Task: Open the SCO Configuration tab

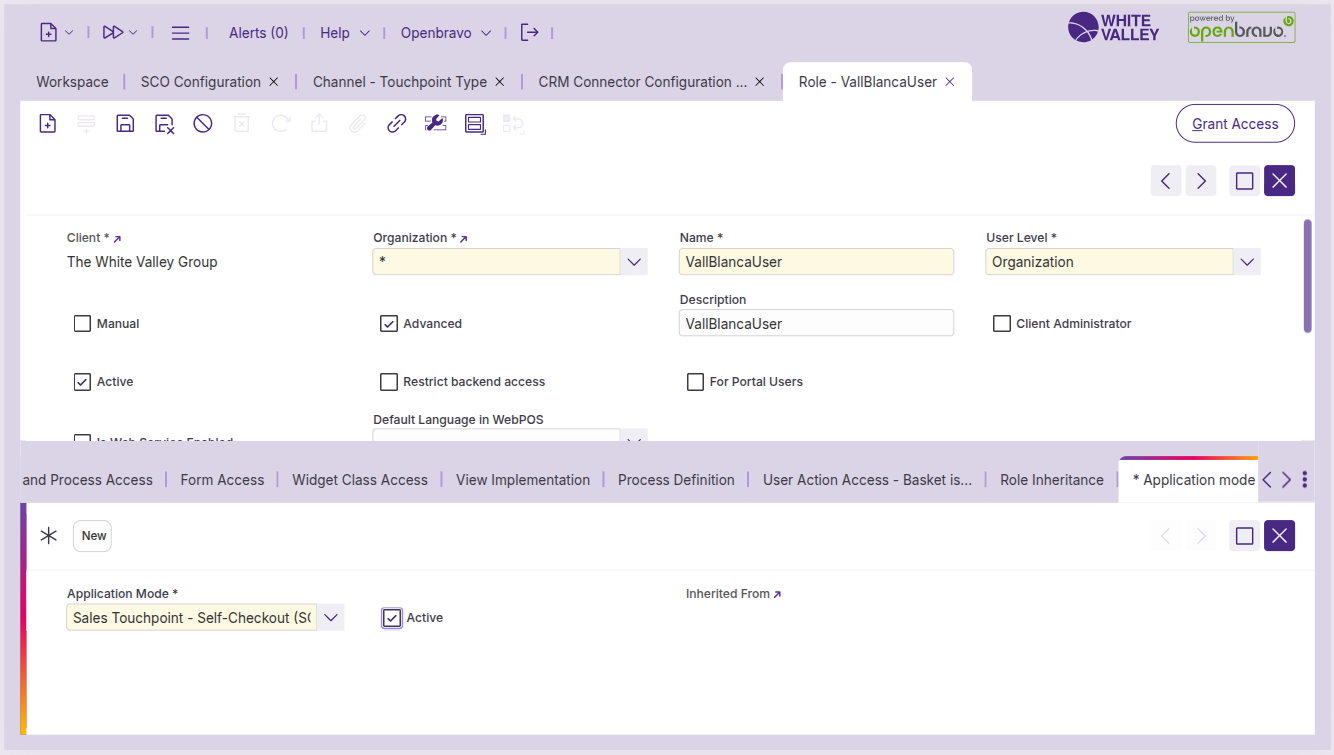Action: point(200,82)
